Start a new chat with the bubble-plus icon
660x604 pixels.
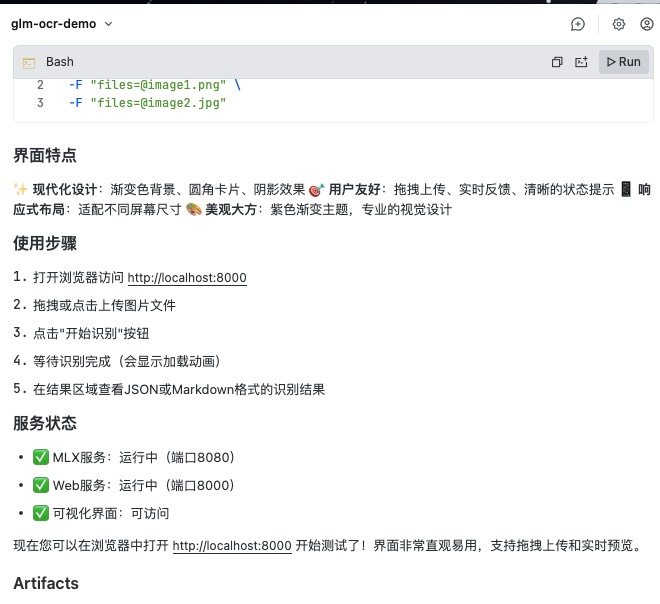pyautogui.click(x=577, y=24)
